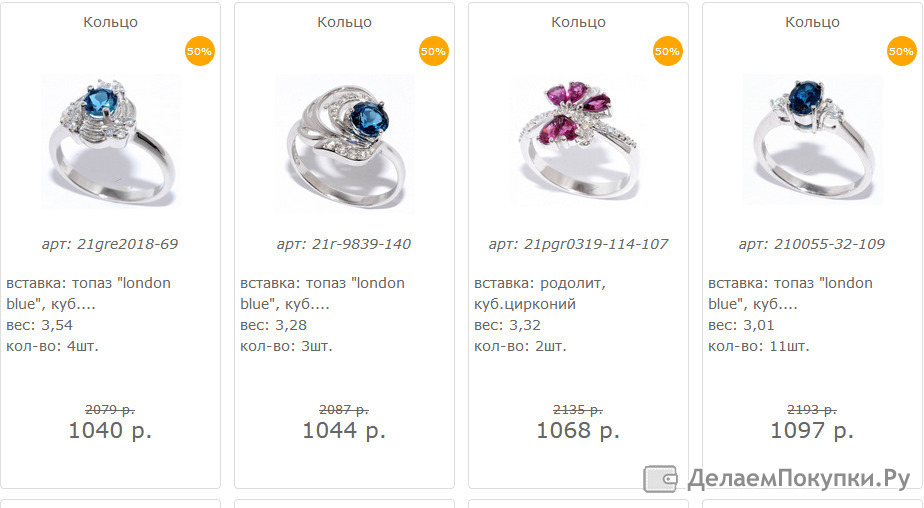The image size is (924, 508).
Task: Click the Кольцо title of the rhodolite ring
Action: (x=578, y=22)
